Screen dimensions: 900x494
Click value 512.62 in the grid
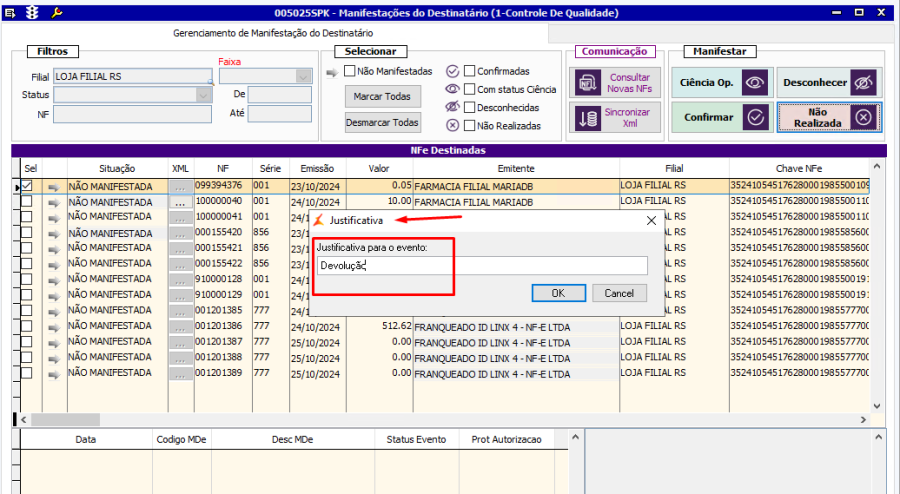pyautogui.click(x=397, y=326)
